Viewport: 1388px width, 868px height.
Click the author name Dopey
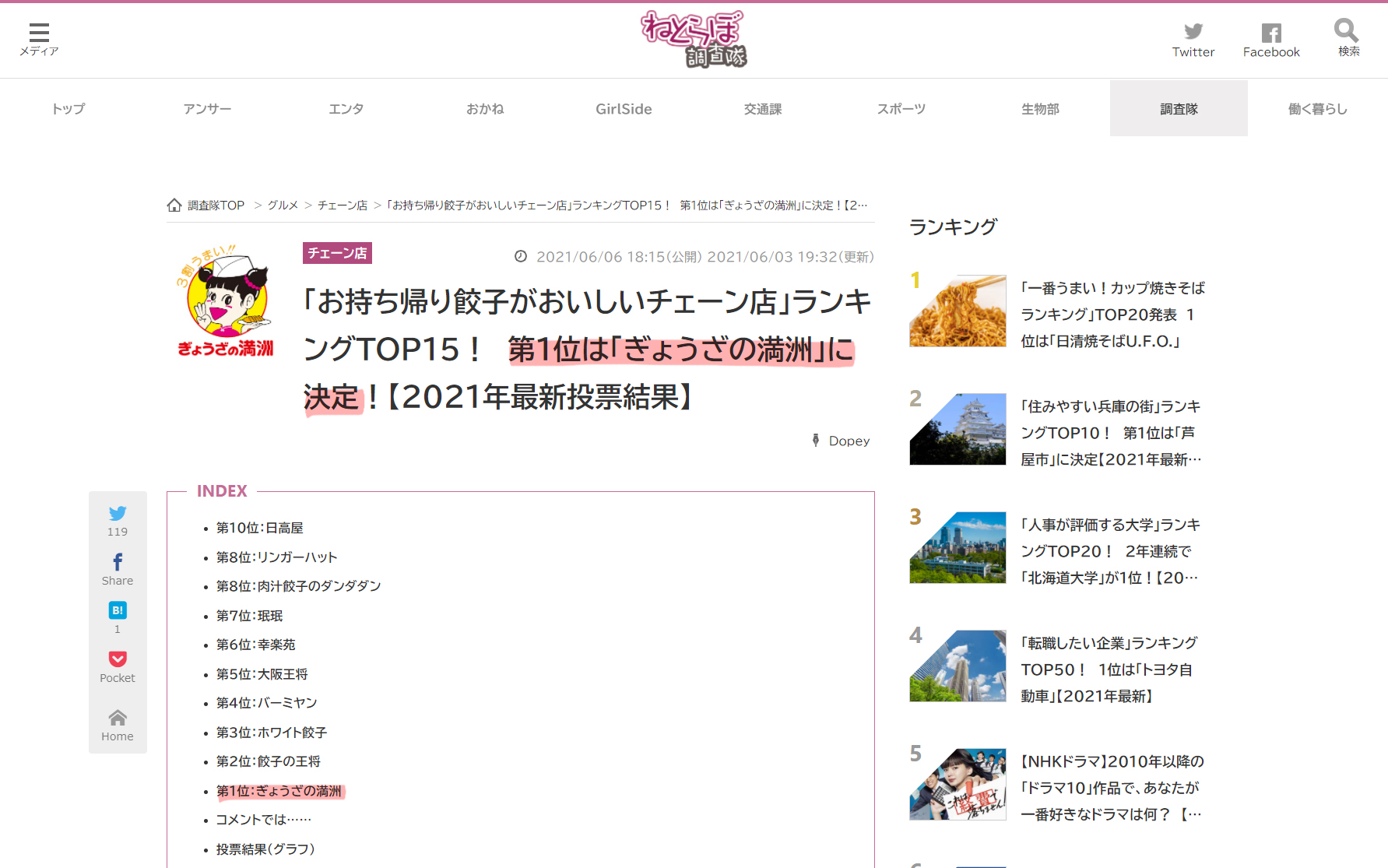849,441
